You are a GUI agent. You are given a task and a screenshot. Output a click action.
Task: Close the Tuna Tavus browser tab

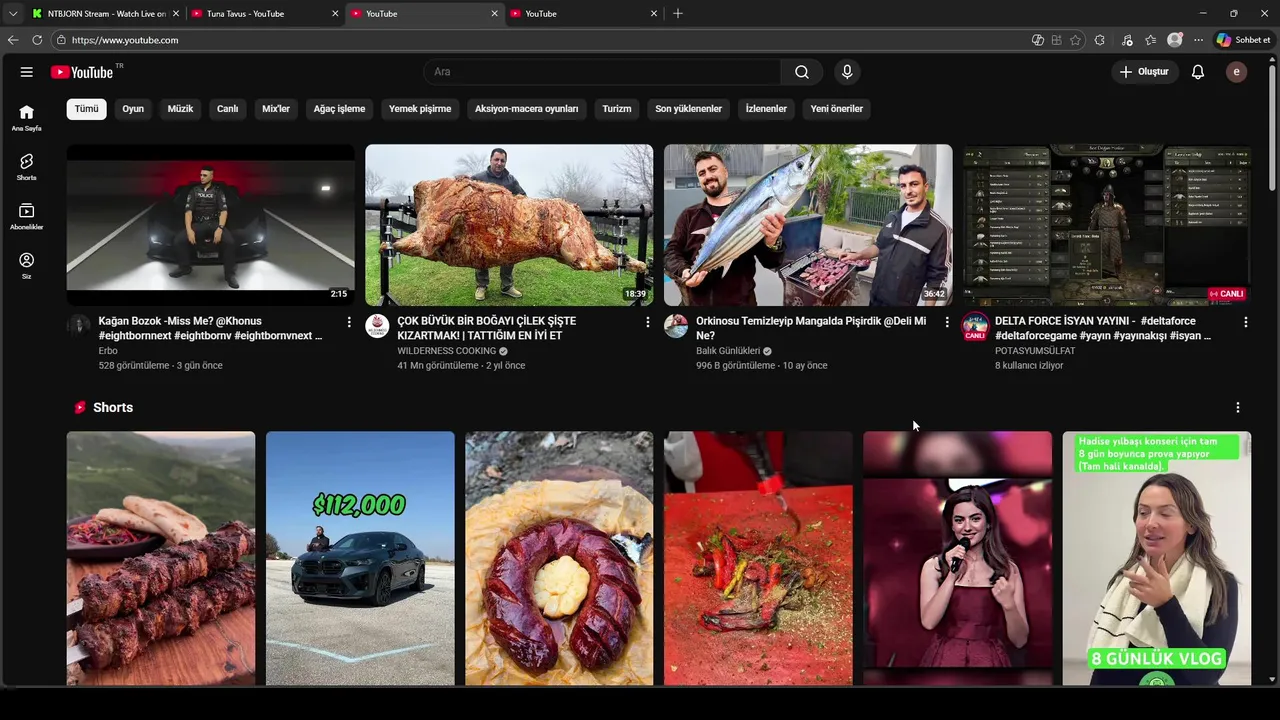click(335, 13)
